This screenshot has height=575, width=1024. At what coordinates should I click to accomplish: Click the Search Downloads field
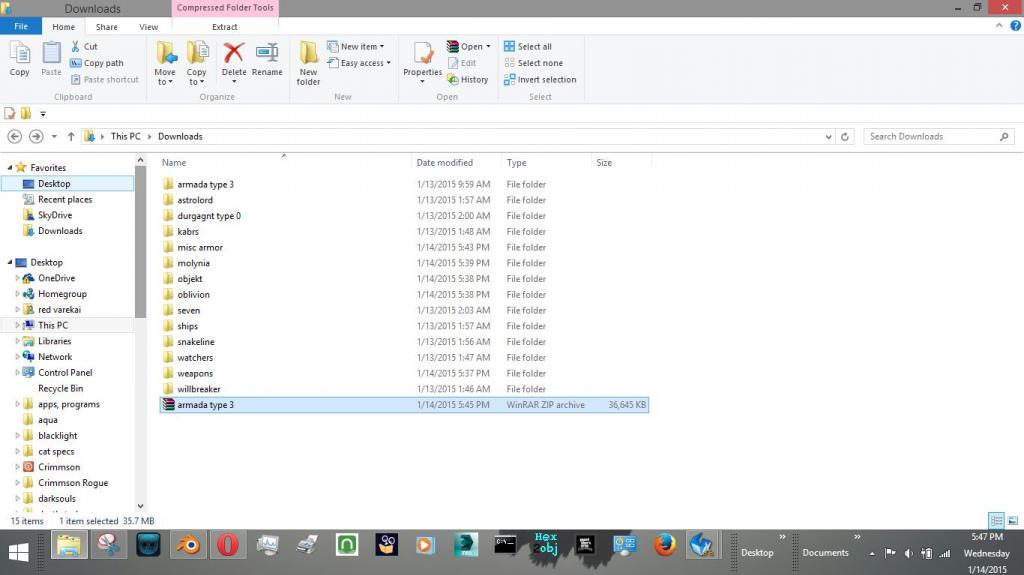pyautogui.click(x=938, y=137)
